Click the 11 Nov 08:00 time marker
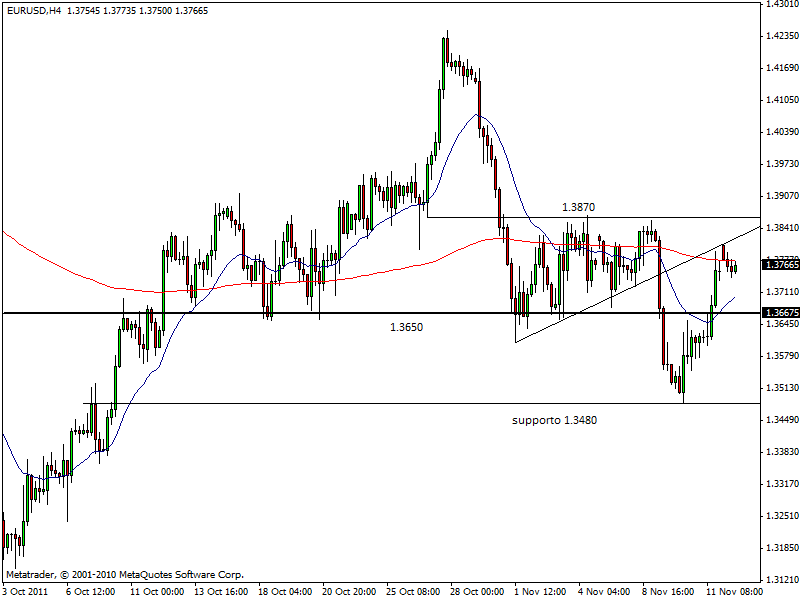 point(737,592)
